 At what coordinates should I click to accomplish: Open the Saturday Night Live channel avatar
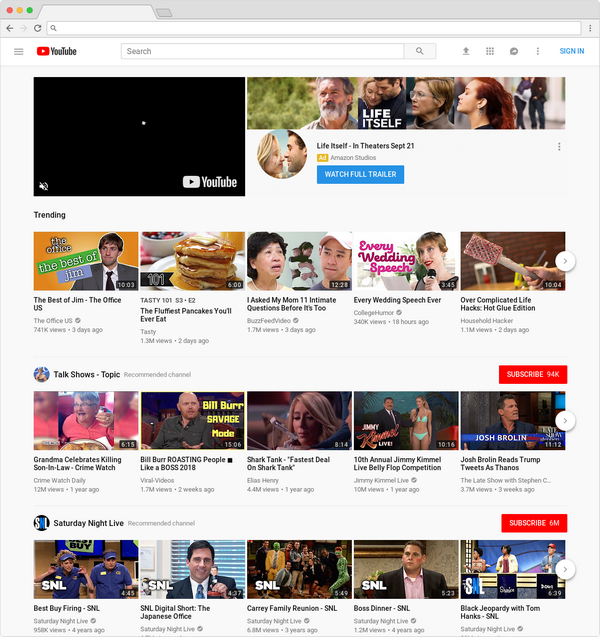click(x=41, y=523)
